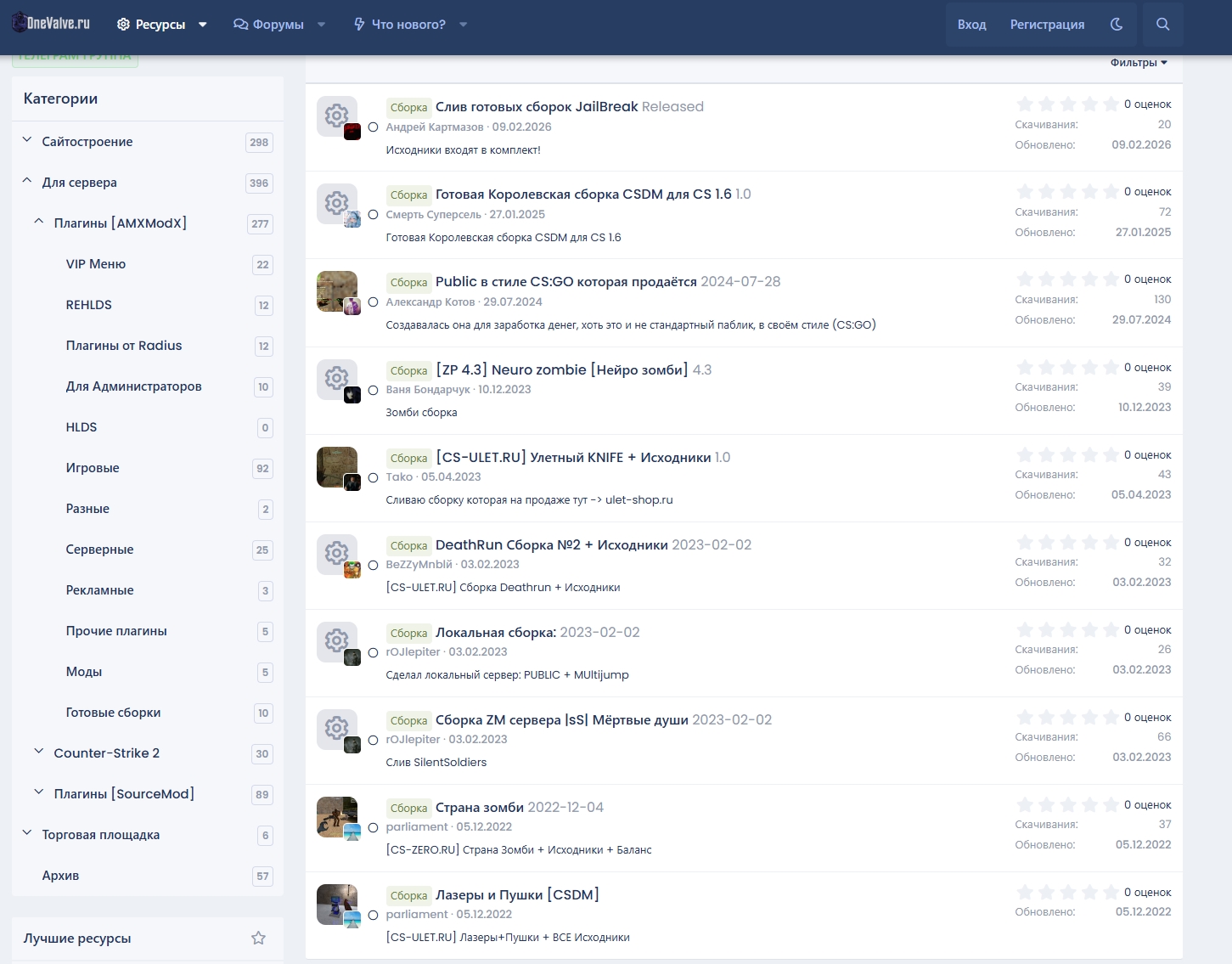
Task: Expand the Counter-Strike 2 category
Action: pyautogui.click(x=39, y=753)
